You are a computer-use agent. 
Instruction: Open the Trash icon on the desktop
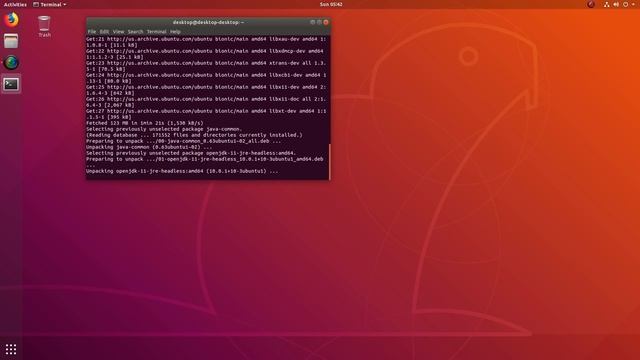coord(44,27)
